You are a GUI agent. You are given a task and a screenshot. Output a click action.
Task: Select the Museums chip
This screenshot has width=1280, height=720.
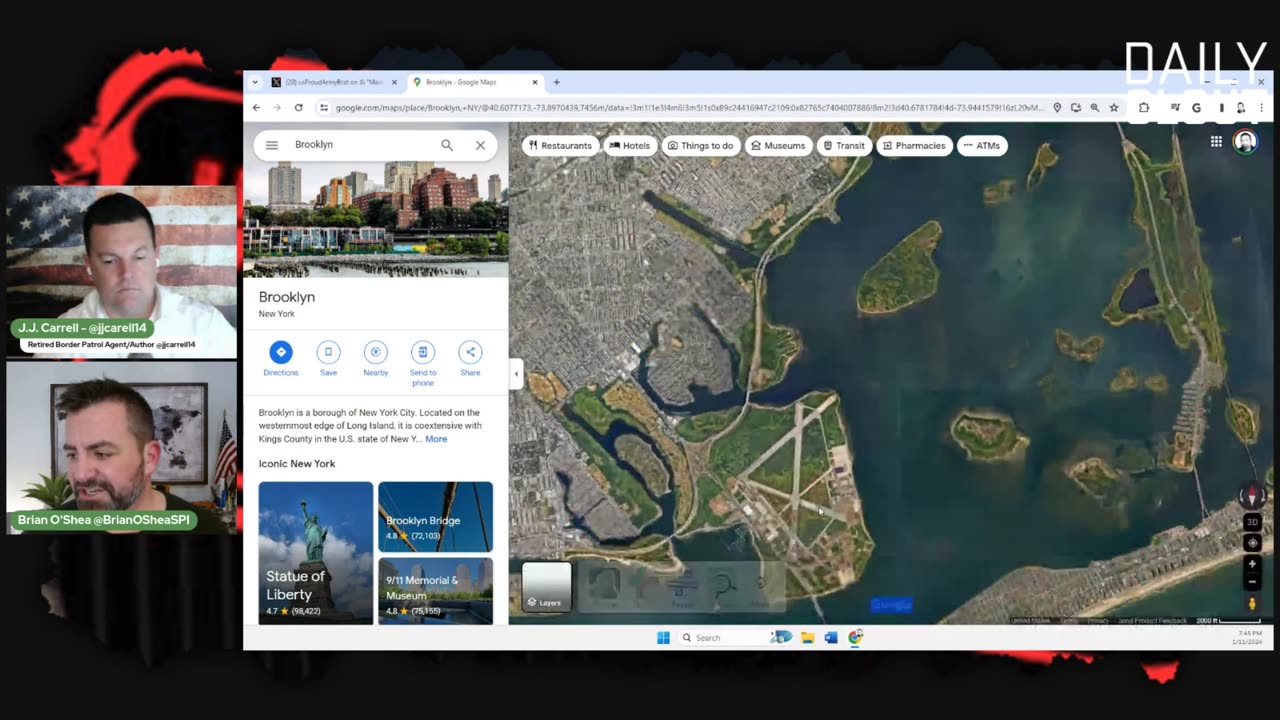click(x=778, y=146)
